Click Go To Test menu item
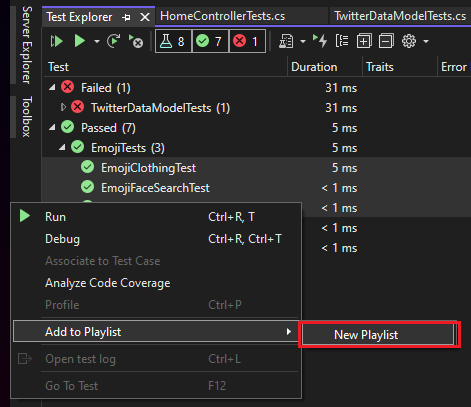471x407 pixels. pos(156,386)
